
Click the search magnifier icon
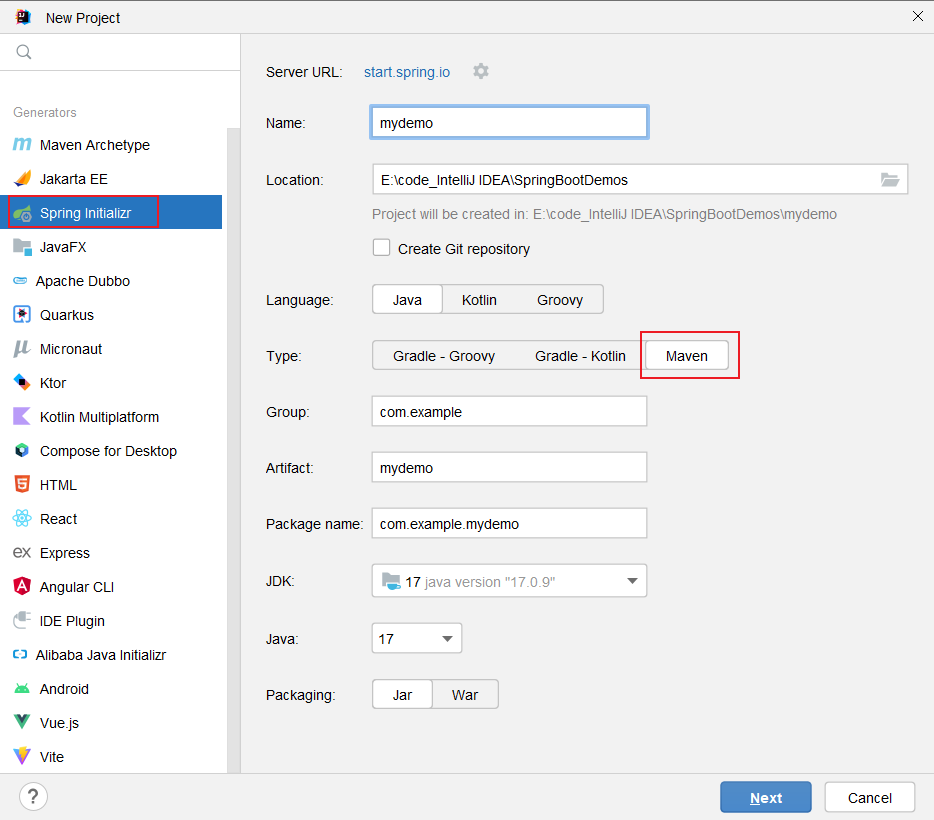point(24,52)
